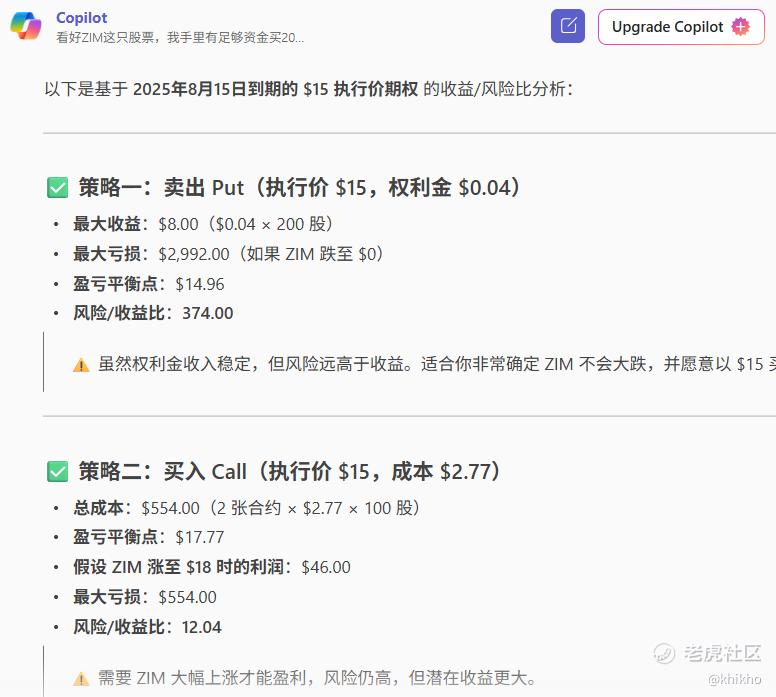Viewport: 776px width, 697px height.
Task: Start a new chat with compose icon
Action: (x=568, y=26)
